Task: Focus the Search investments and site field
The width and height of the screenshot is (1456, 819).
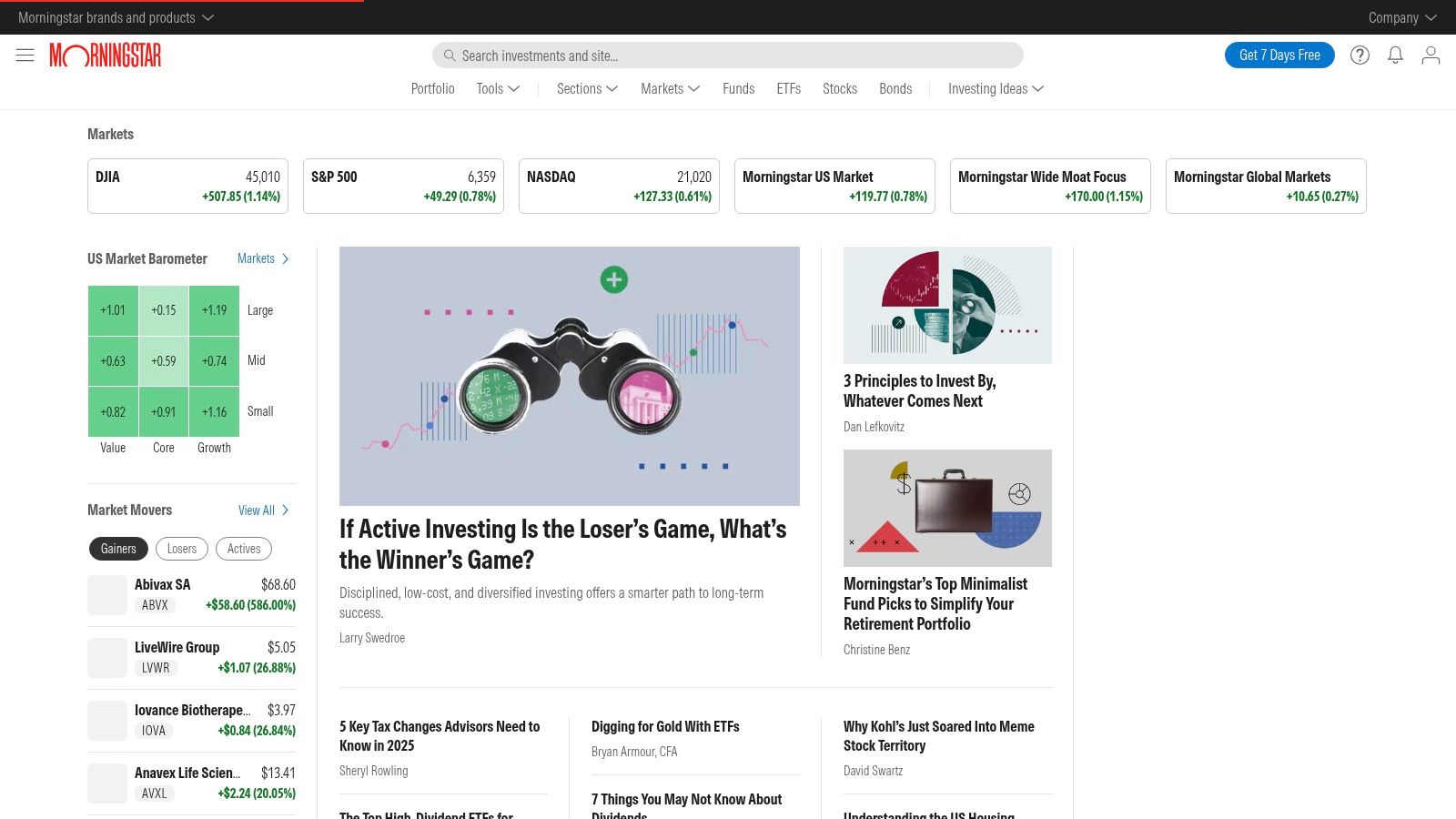Action: 728,56
